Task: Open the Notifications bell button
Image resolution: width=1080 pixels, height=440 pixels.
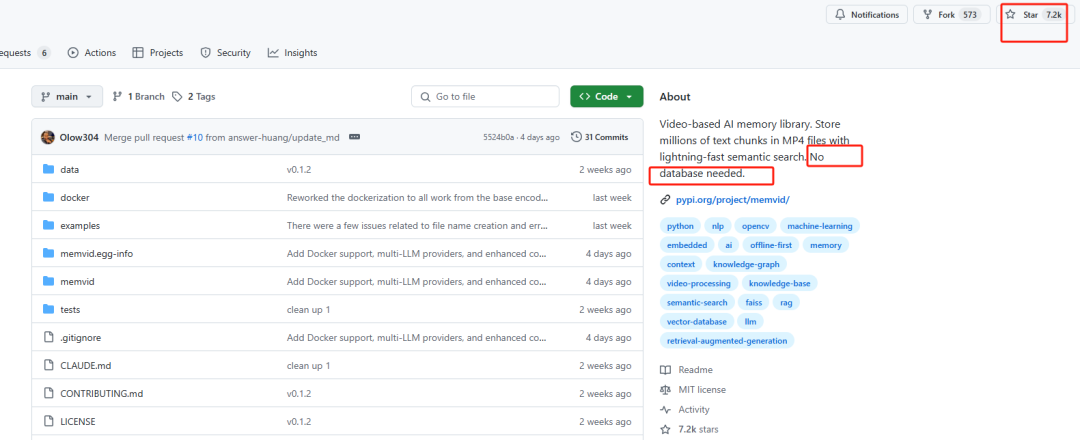Action: [866, 14]
